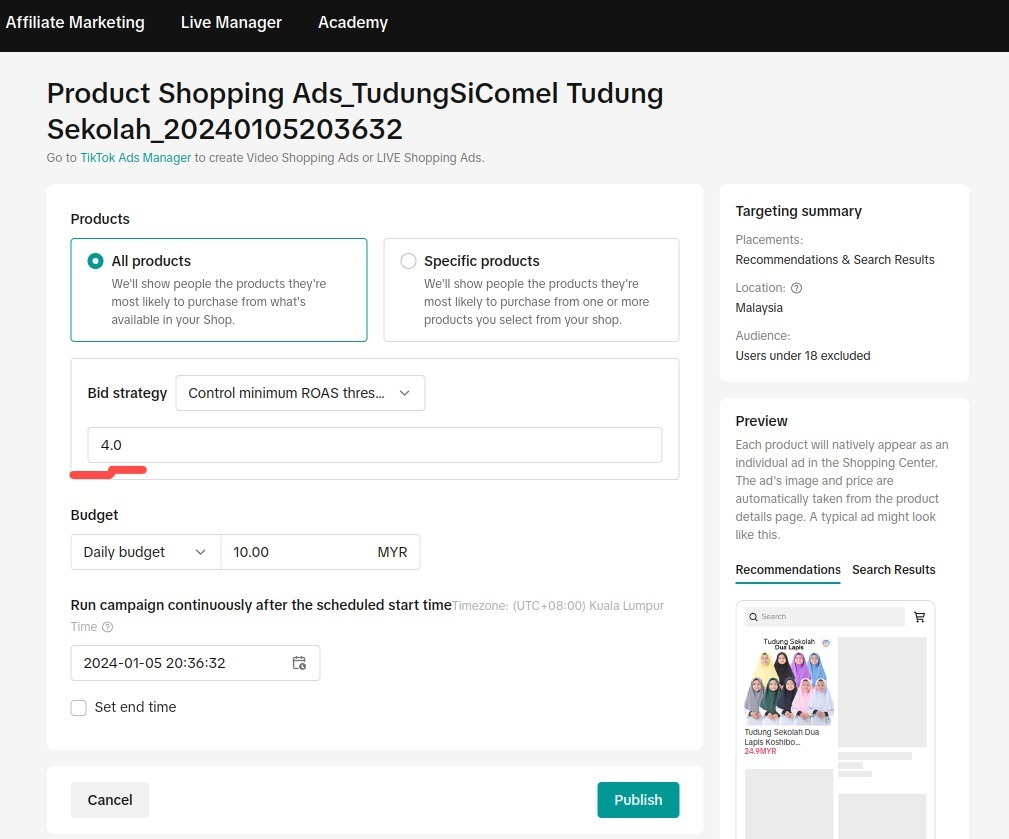
Task: Click the ROAS threshold value field
Action: (x=374, y=444)
